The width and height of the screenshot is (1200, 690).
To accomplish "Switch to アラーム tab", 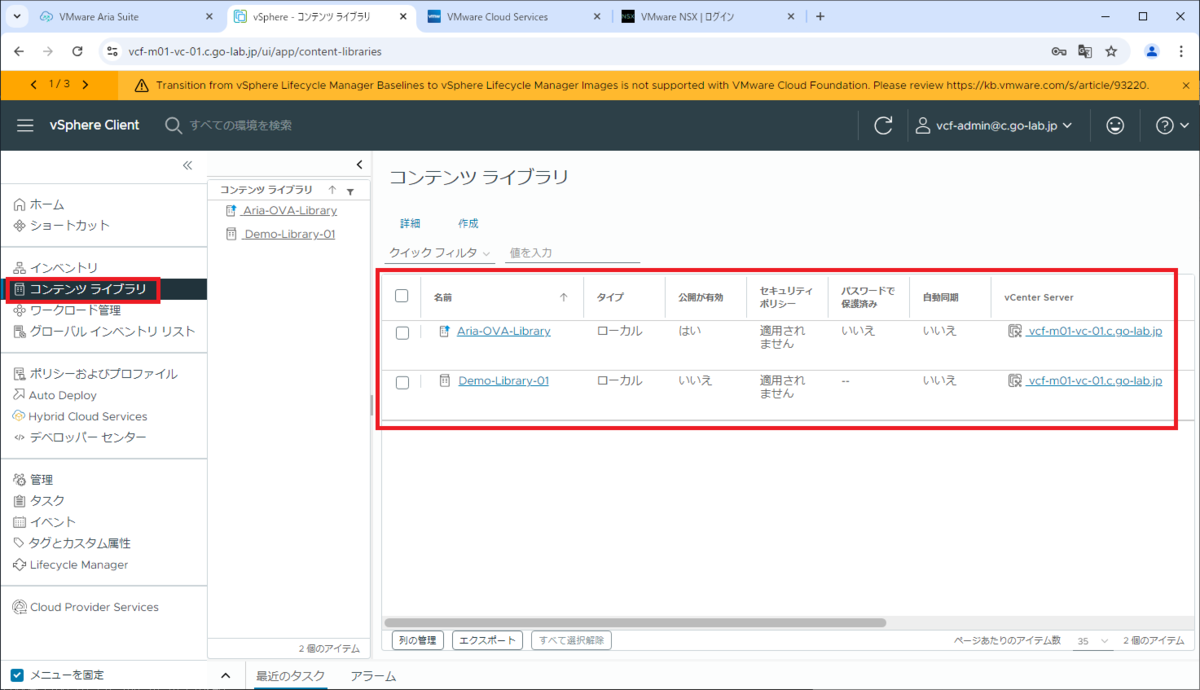I will click(373, 676).
